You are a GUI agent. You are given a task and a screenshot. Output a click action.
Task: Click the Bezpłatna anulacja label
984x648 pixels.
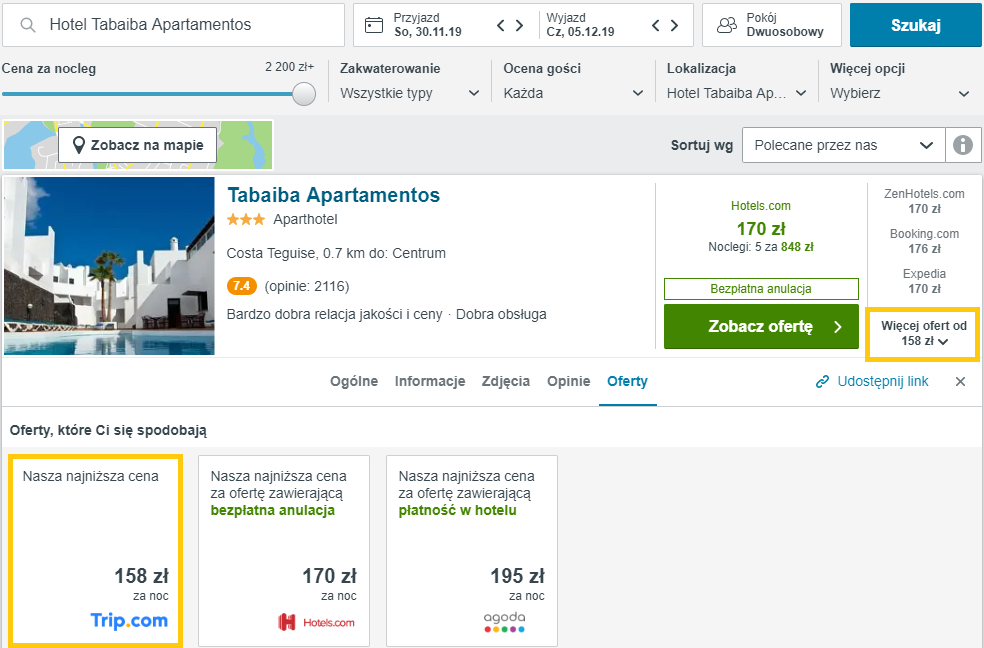(761, 289)
